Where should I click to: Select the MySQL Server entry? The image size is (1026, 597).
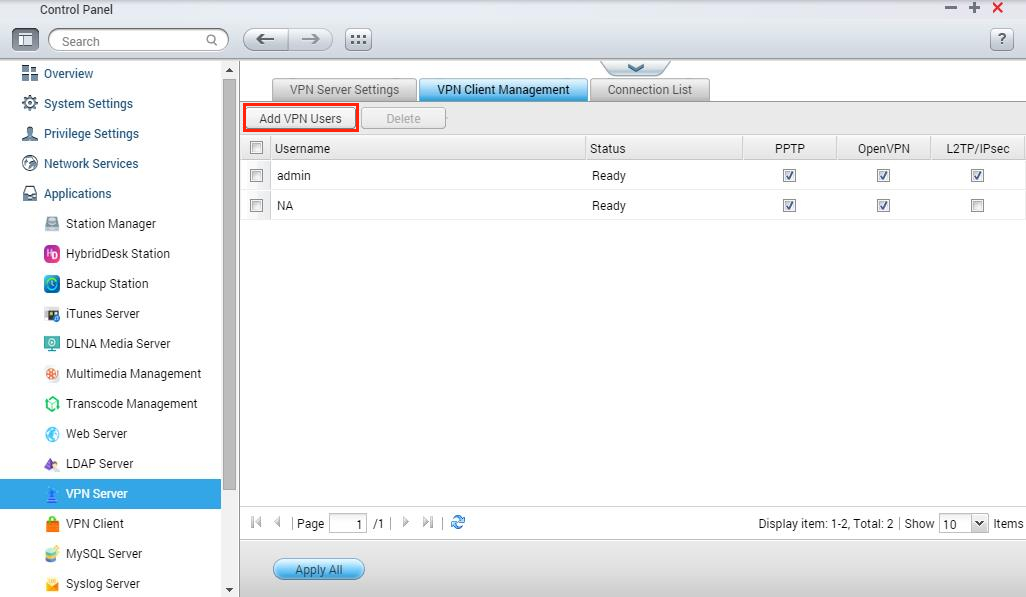click(x=103, y=554)
